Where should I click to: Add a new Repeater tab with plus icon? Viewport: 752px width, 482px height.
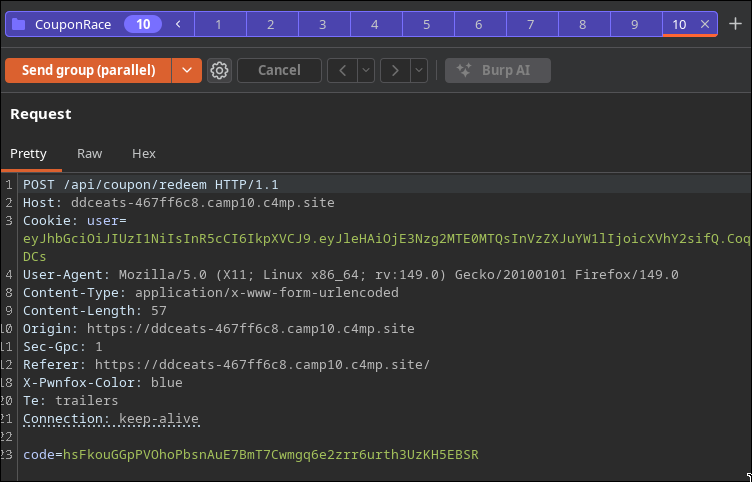click(x=735, y=24)
